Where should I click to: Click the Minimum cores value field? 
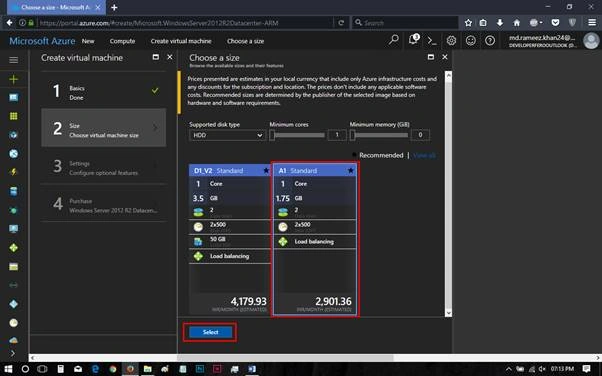337,135
